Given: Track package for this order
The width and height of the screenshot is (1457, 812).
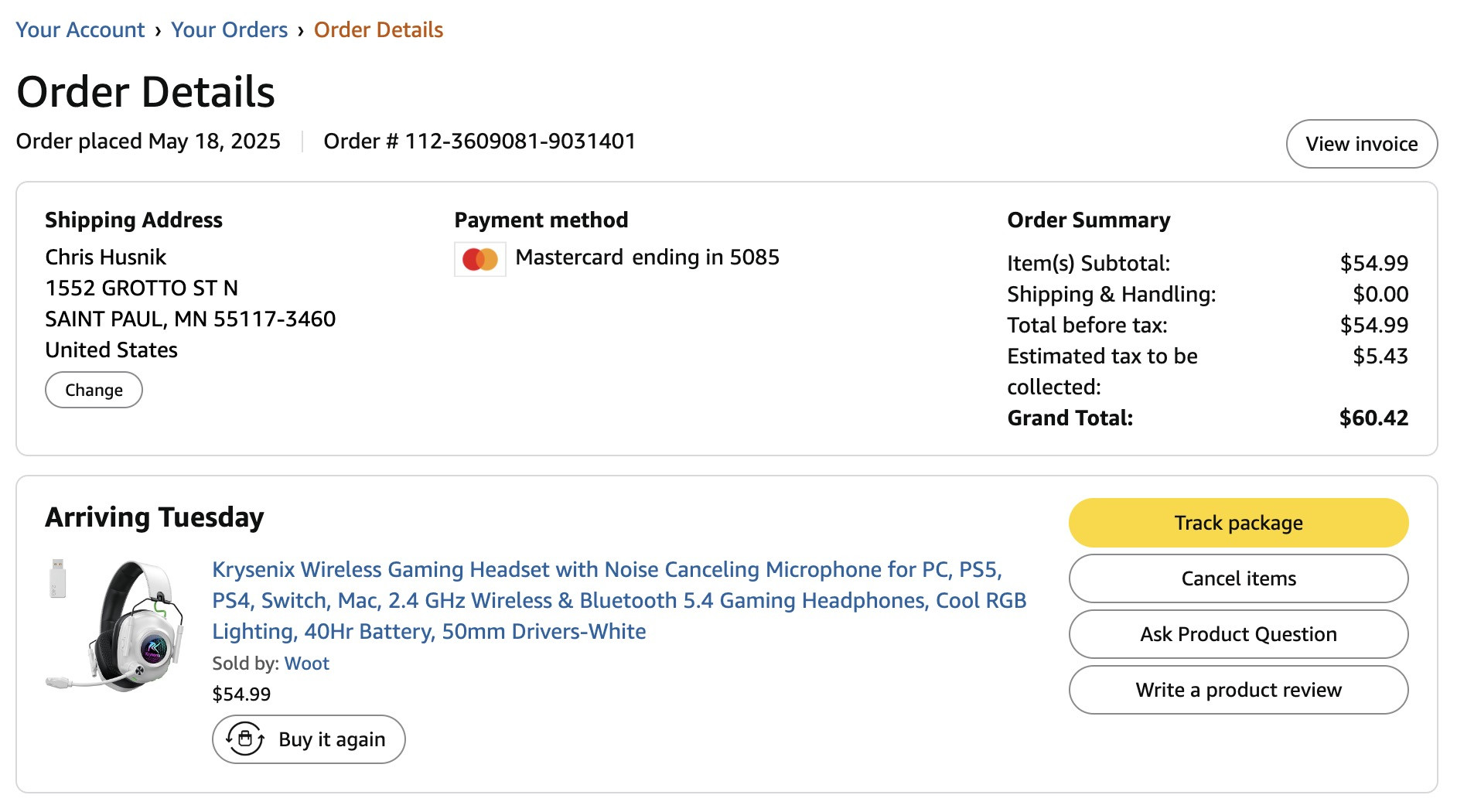Looking at the screenshot, I should pyautogui.click(x=1238, y=523).
